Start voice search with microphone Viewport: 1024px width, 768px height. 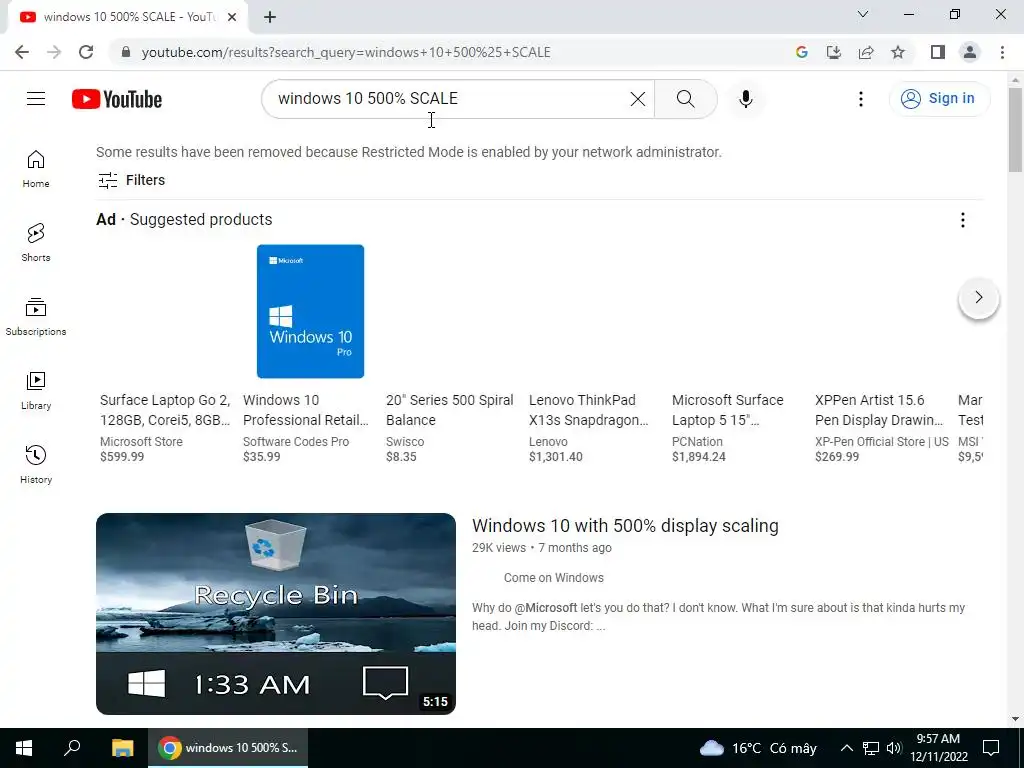745,99
